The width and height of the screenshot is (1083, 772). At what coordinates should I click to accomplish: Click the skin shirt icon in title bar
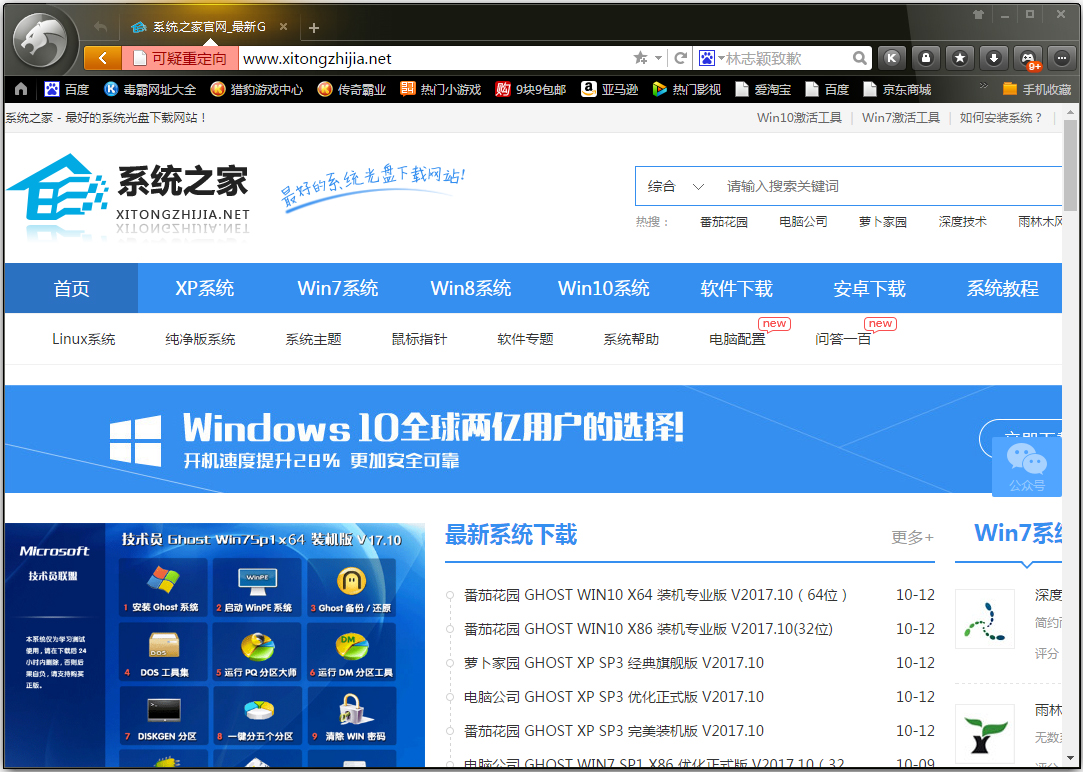click(978, 15)
